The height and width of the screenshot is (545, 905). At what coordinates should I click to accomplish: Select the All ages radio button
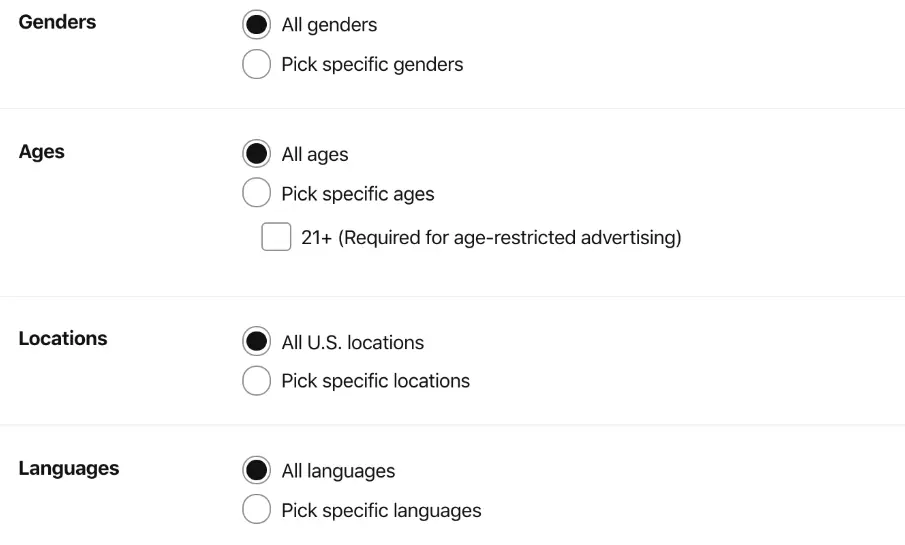257,154
